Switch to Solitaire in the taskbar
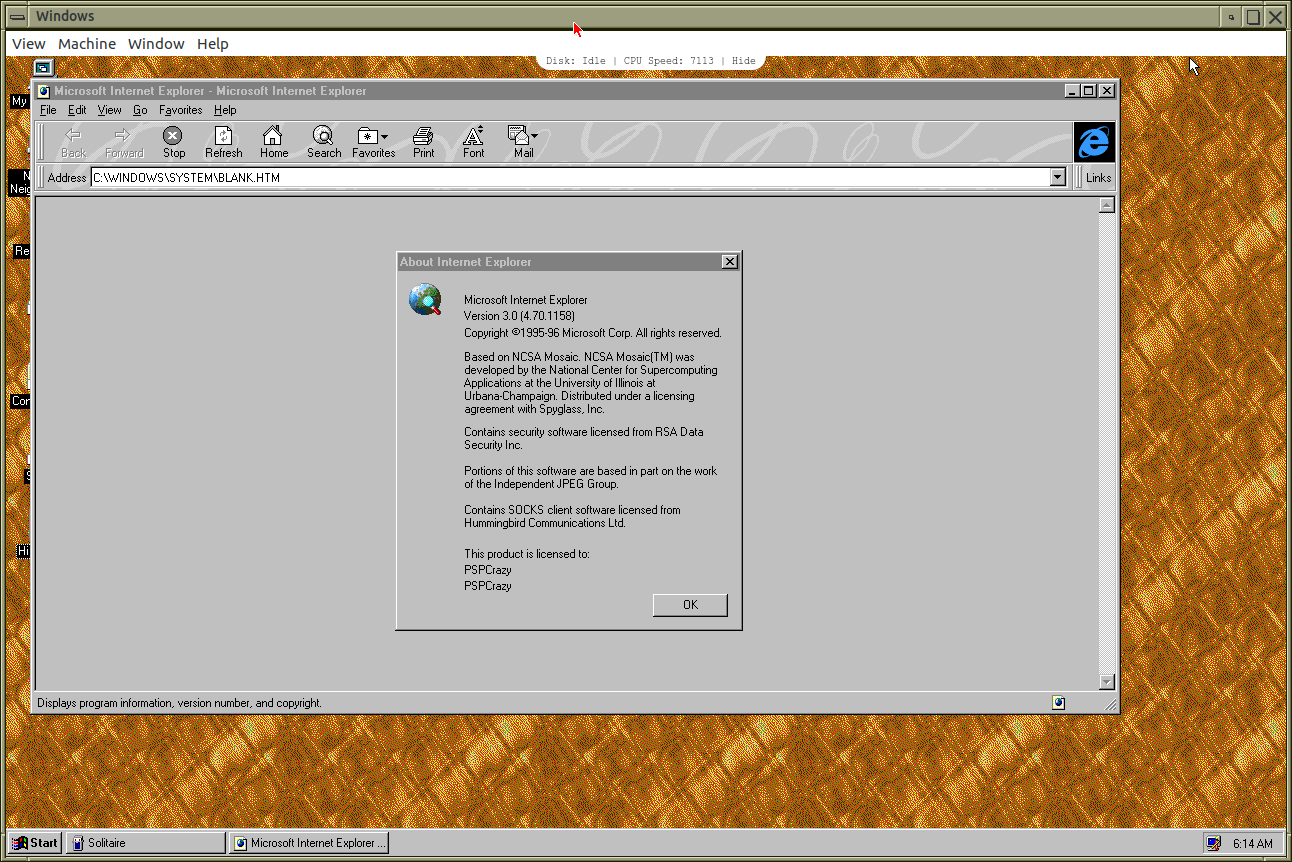The height and width of the screenshot is (862, 1292). [x=146, y=843]
